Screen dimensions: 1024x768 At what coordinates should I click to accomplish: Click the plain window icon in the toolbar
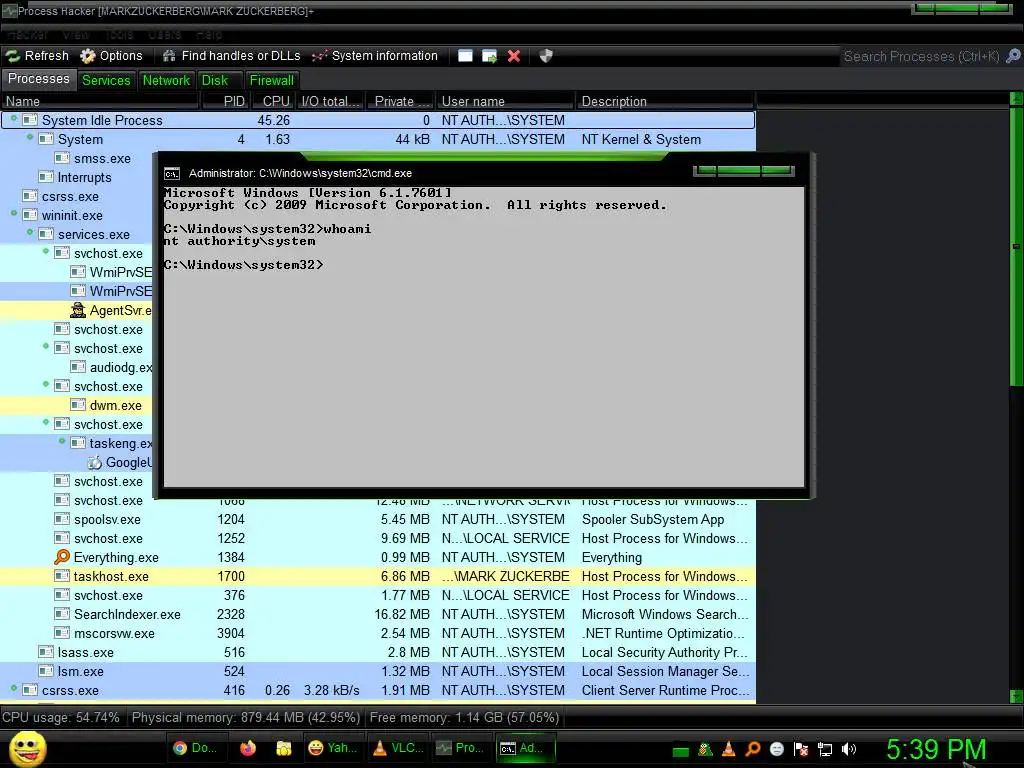[465, 56]
